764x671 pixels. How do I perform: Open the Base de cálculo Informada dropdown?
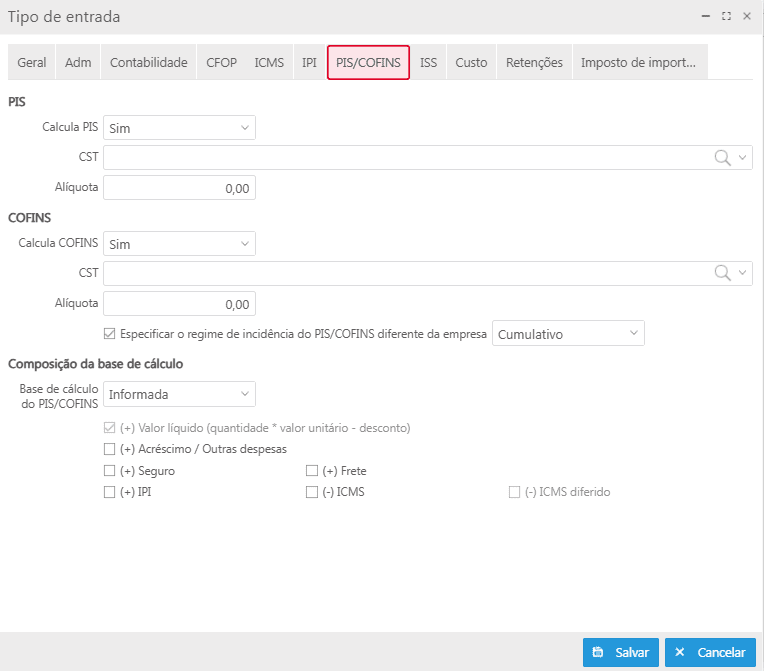(x=179, y=394)
